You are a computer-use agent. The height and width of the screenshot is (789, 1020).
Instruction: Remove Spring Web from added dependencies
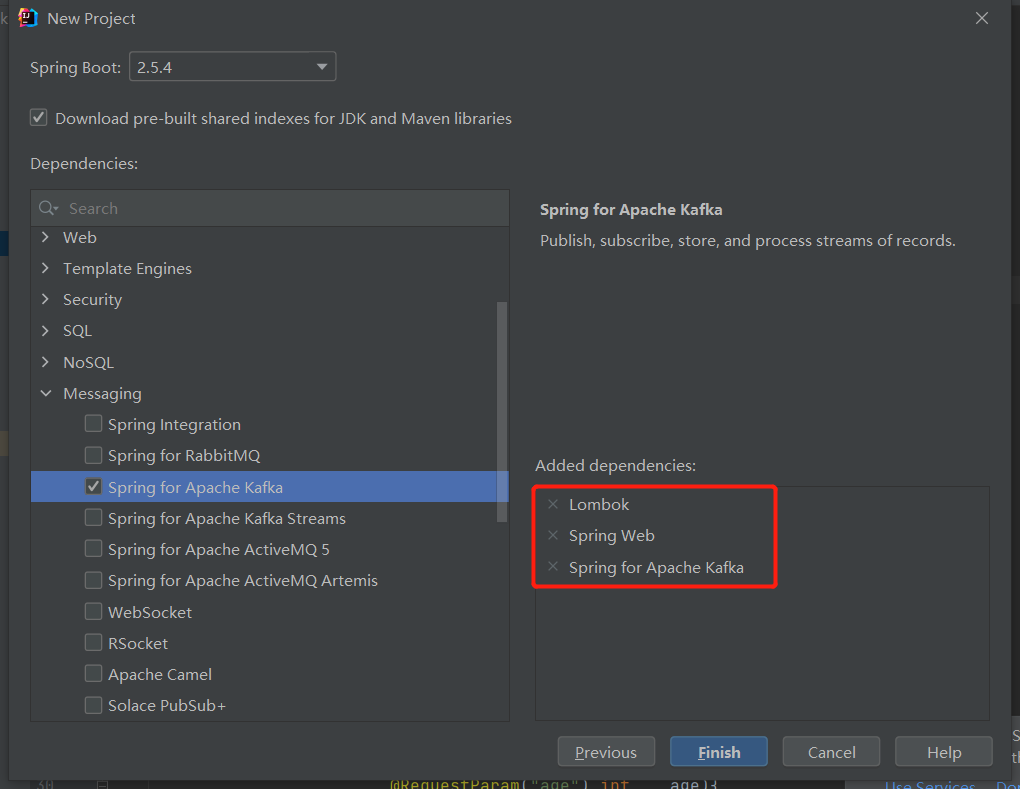[553, 535]
